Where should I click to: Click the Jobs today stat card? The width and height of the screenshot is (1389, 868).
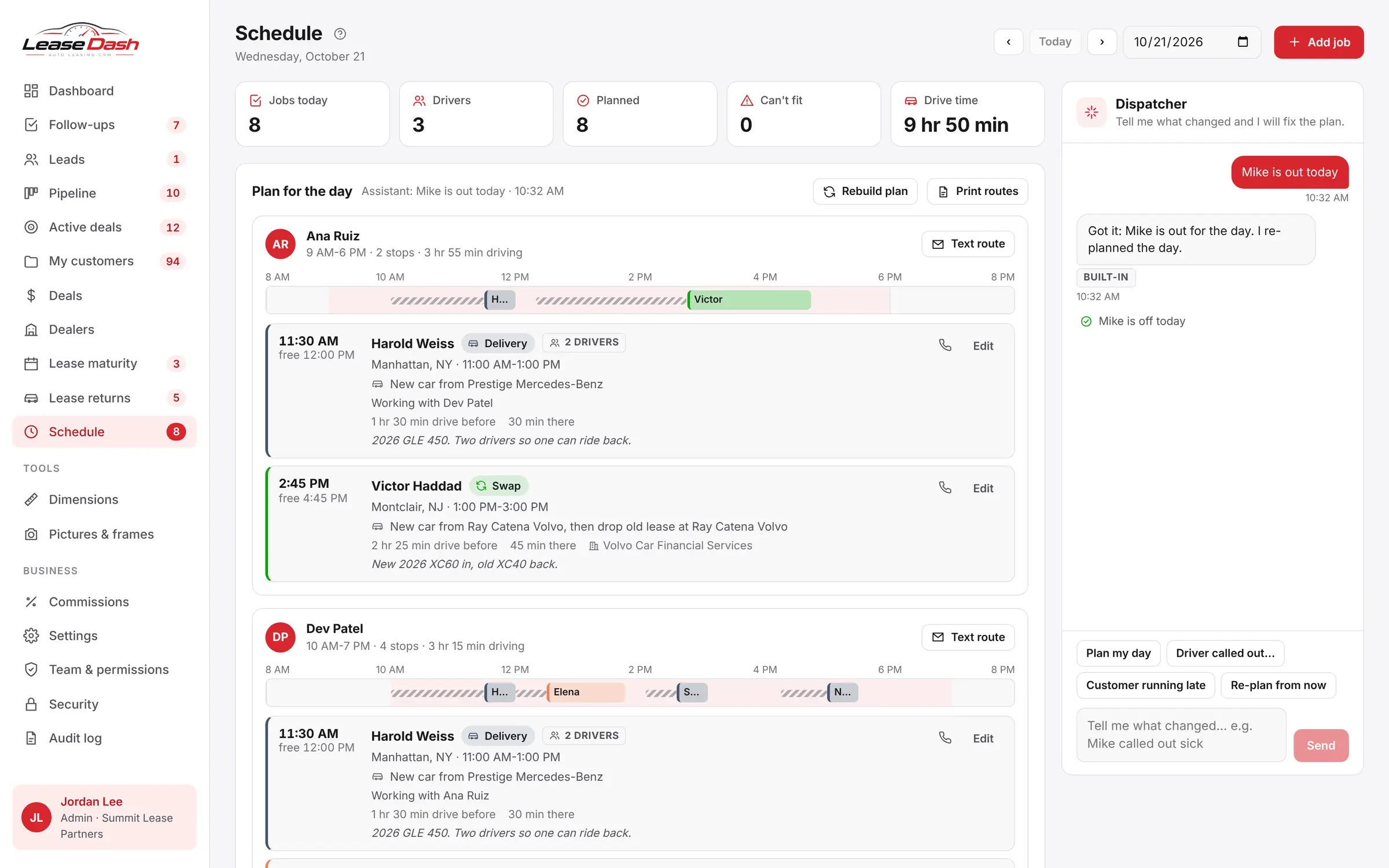(x=313, y=114)
